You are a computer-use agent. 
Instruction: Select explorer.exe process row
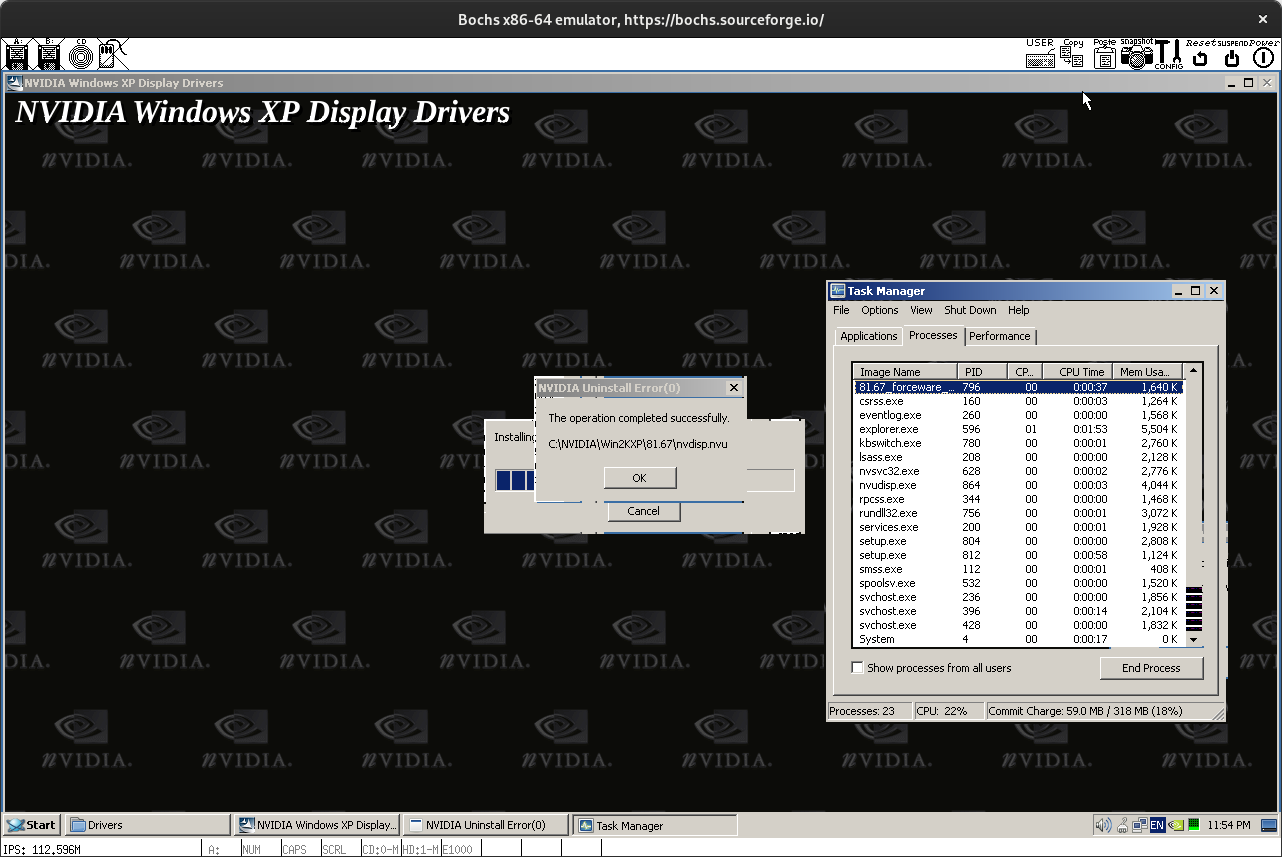point(1018,429)
